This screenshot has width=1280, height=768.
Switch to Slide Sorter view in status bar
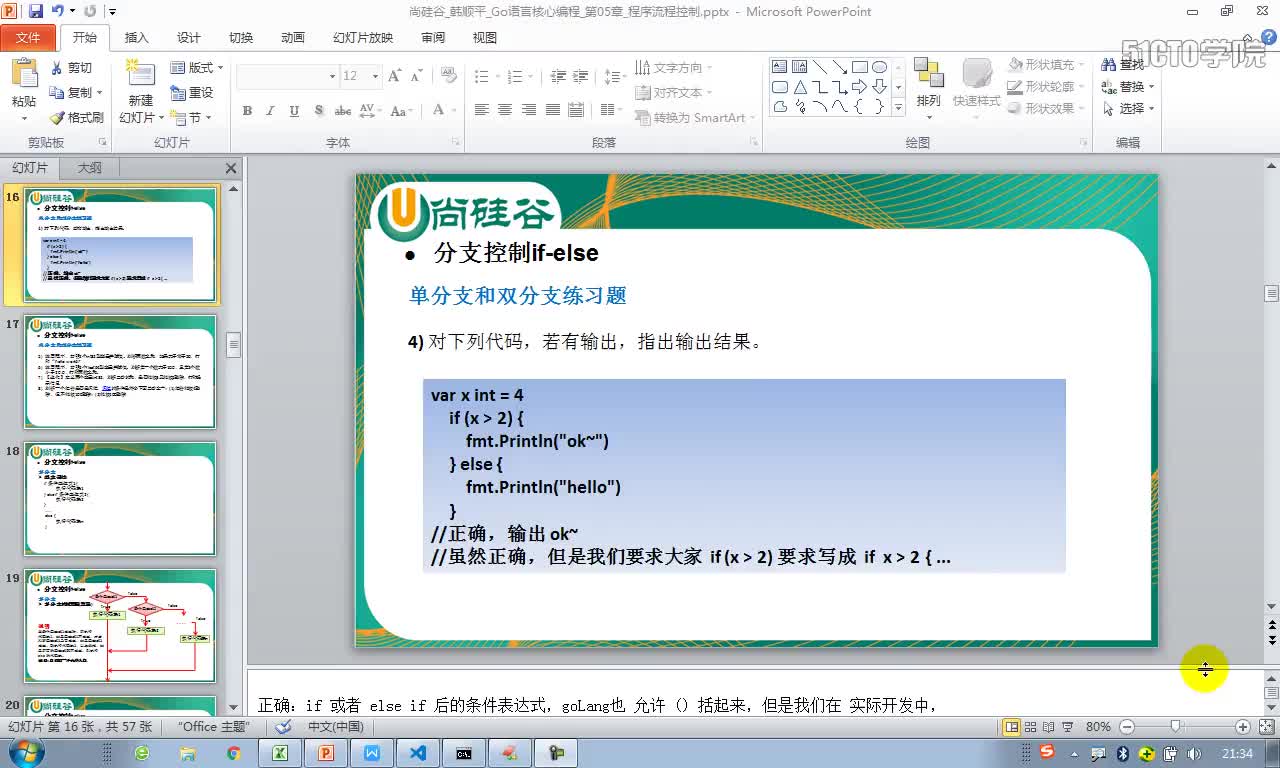(1030, 727)
